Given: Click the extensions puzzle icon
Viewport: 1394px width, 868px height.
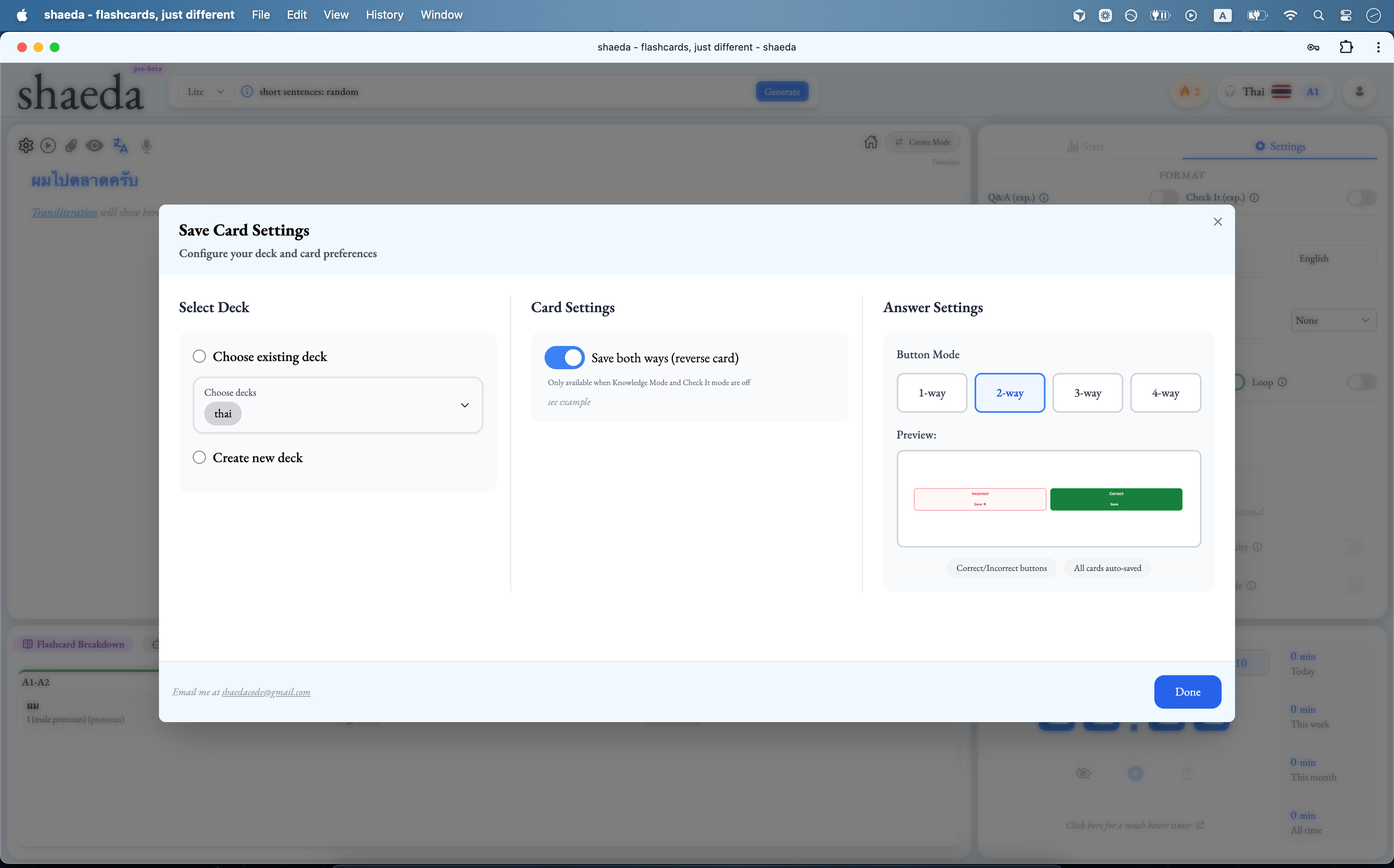Looking at the screenshot, I should click(1346, 47).
